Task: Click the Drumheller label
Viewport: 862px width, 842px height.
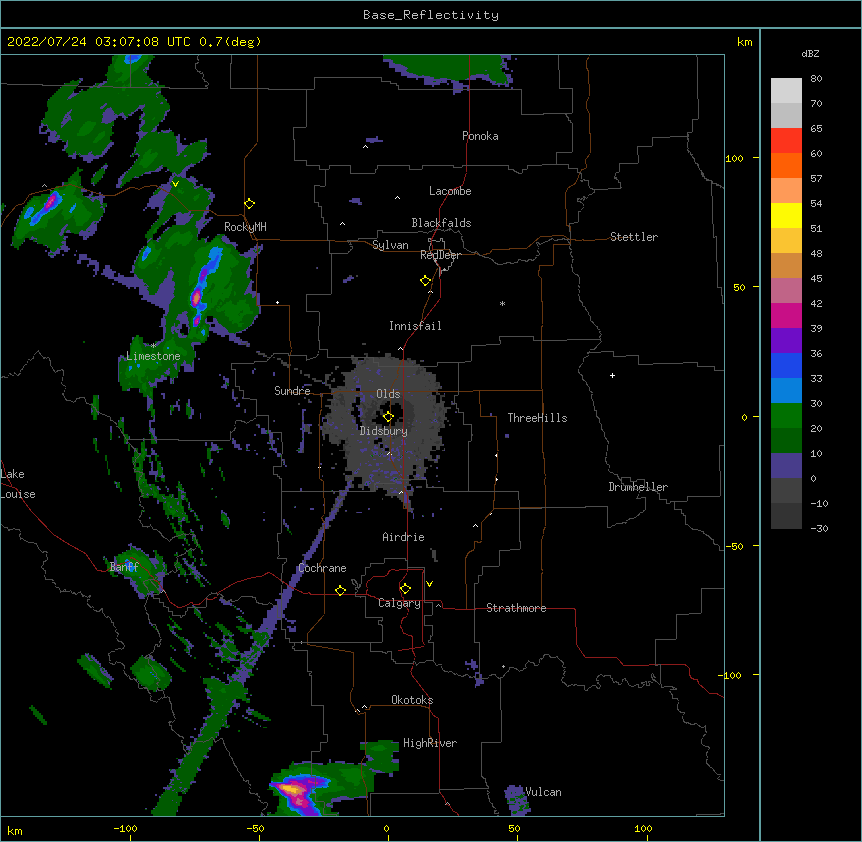Action: 638,487
